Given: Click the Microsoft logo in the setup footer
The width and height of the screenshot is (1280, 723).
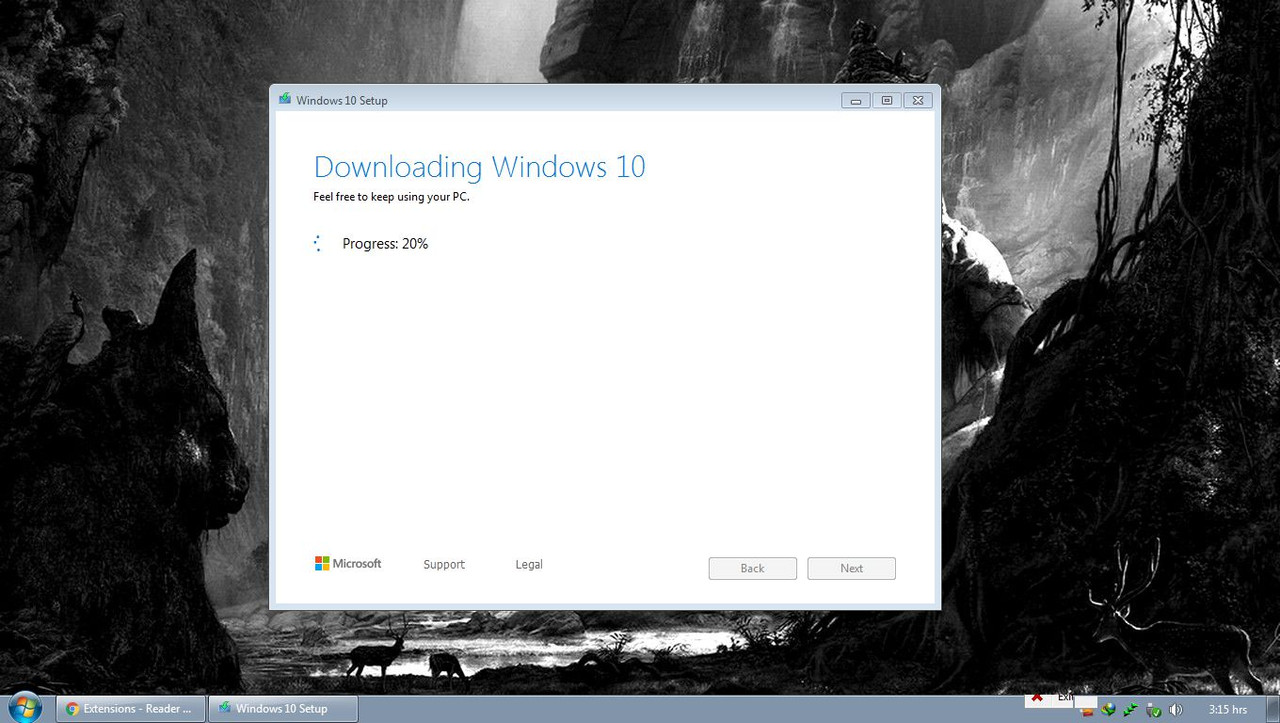Looking at the screenshot, I should (348, 564).
